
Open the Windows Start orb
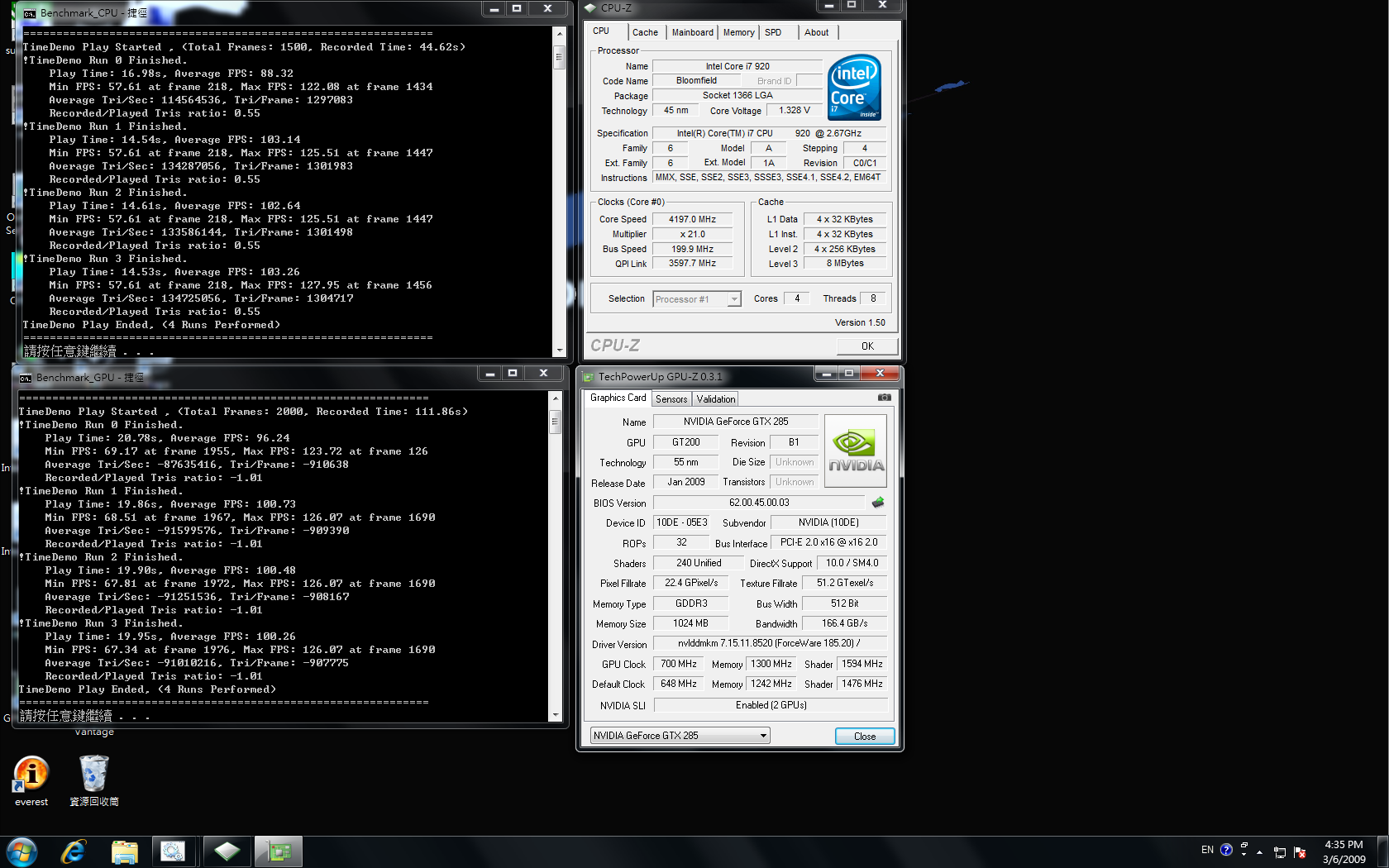[x=22, y=851]
